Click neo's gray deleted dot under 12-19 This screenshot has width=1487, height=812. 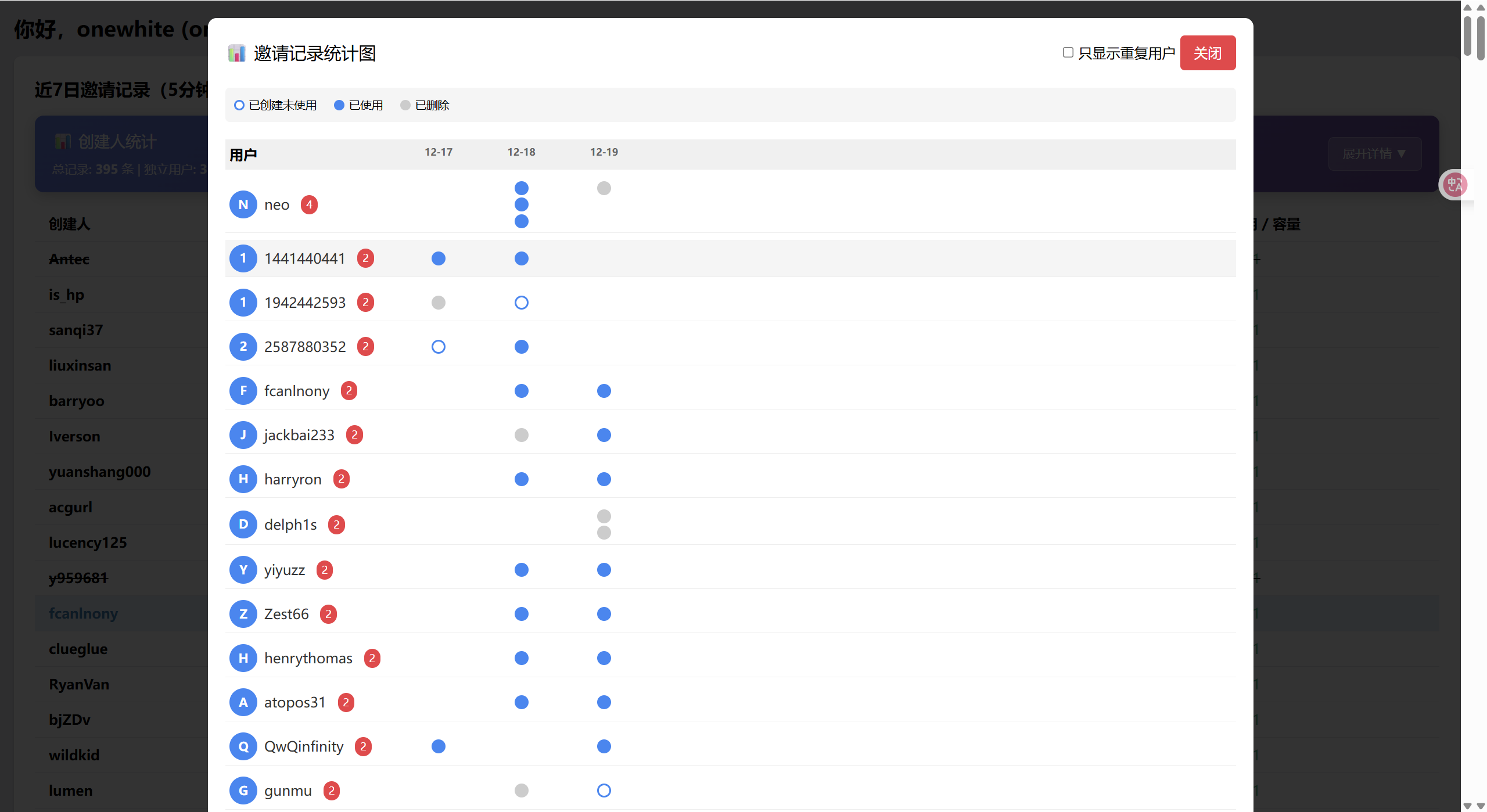[604, 188]
